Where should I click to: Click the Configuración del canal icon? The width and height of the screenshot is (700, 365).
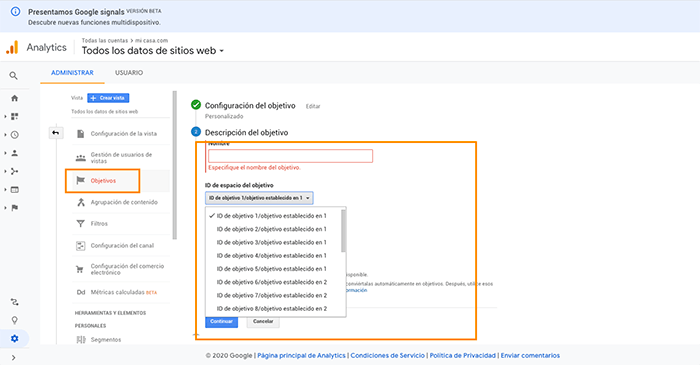(x=80, y=245)
